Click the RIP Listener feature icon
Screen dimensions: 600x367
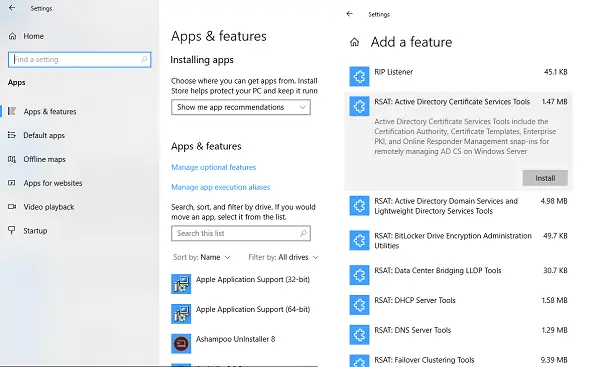pyautogui.click(x=359, y=76)
